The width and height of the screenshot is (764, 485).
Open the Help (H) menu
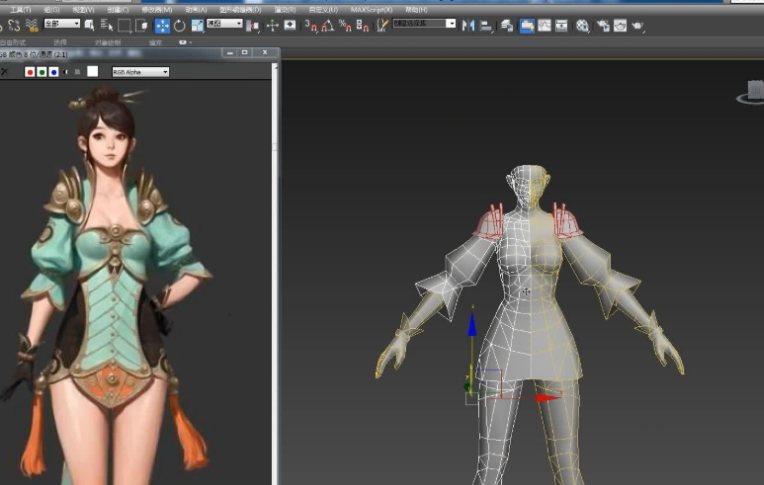pos(416,10)
